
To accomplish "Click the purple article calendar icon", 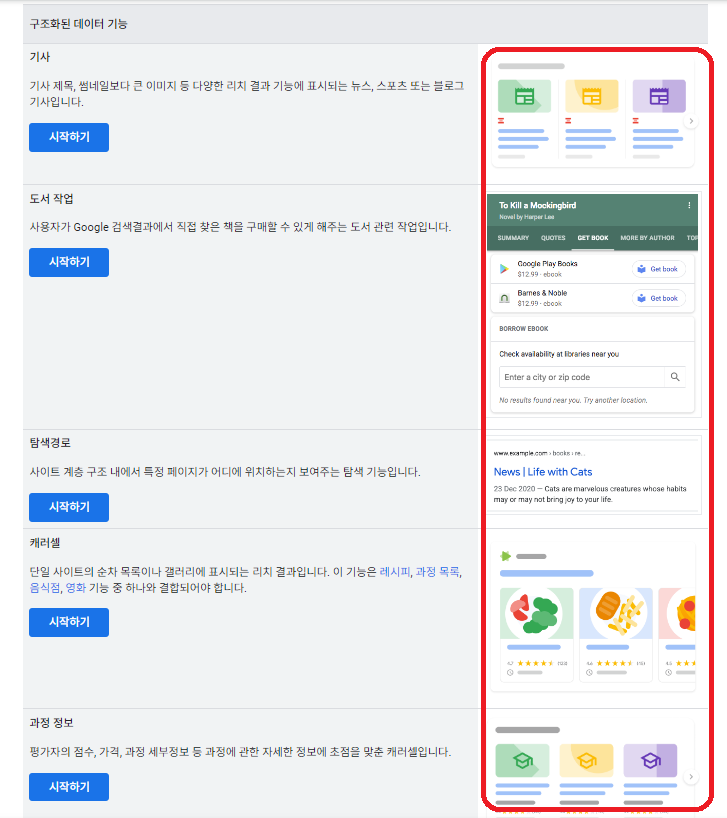I will coord(659,96).
